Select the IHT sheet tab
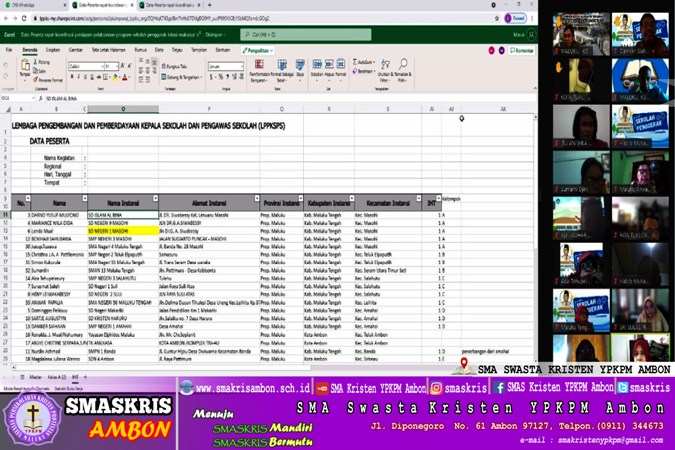Screen dimensions: 675x450 coord(75,377)
